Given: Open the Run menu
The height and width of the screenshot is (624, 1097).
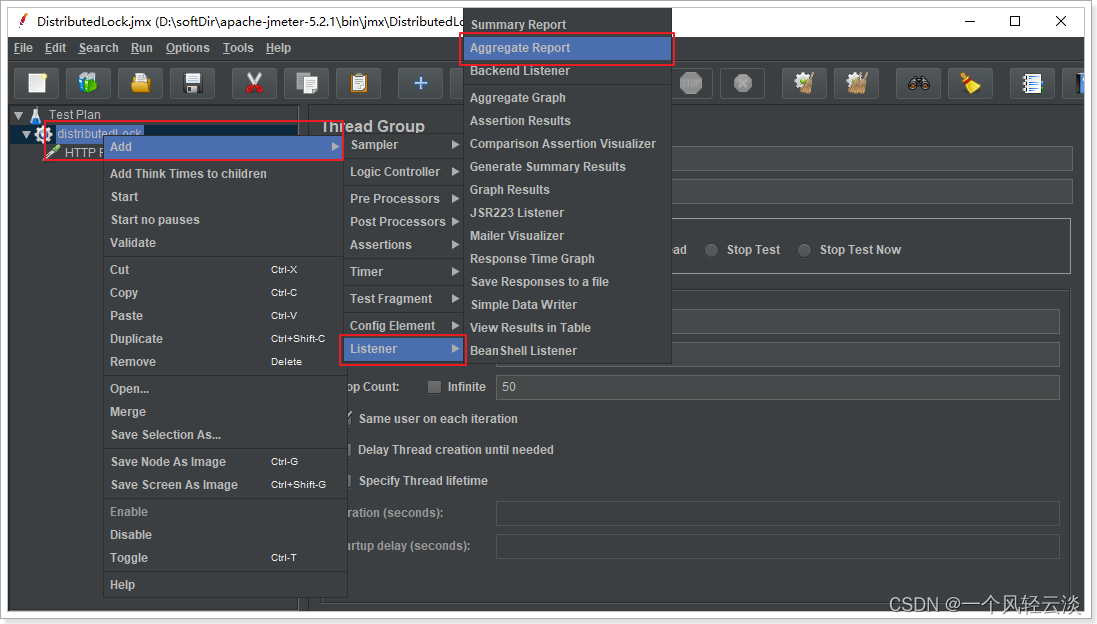Looking at the screenshot, I should [141, 48].
